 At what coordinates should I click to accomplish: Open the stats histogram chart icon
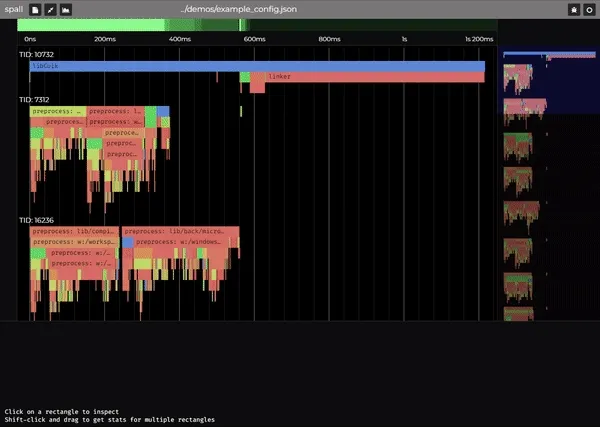[66, 10]
